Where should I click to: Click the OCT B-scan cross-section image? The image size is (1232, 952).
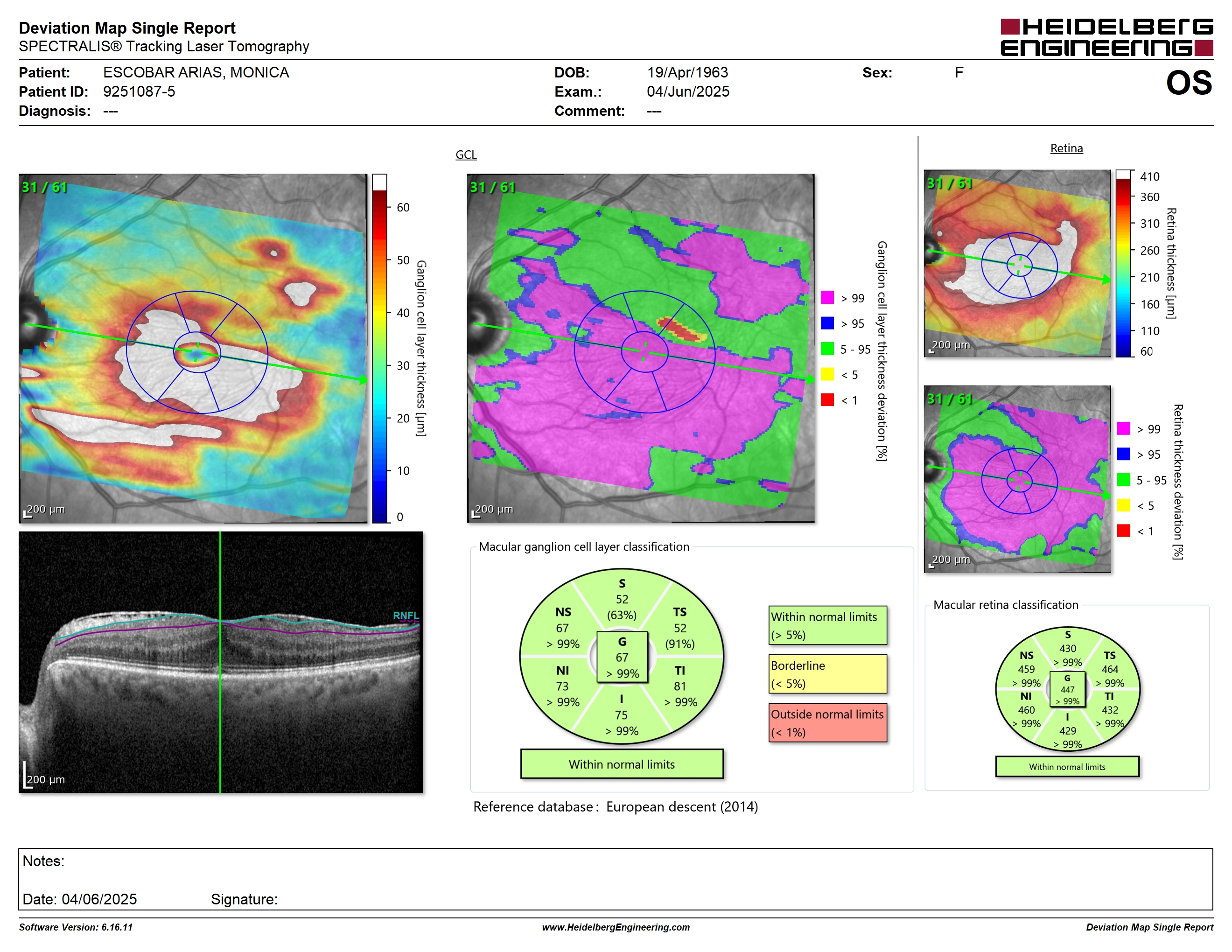(221, 662)
